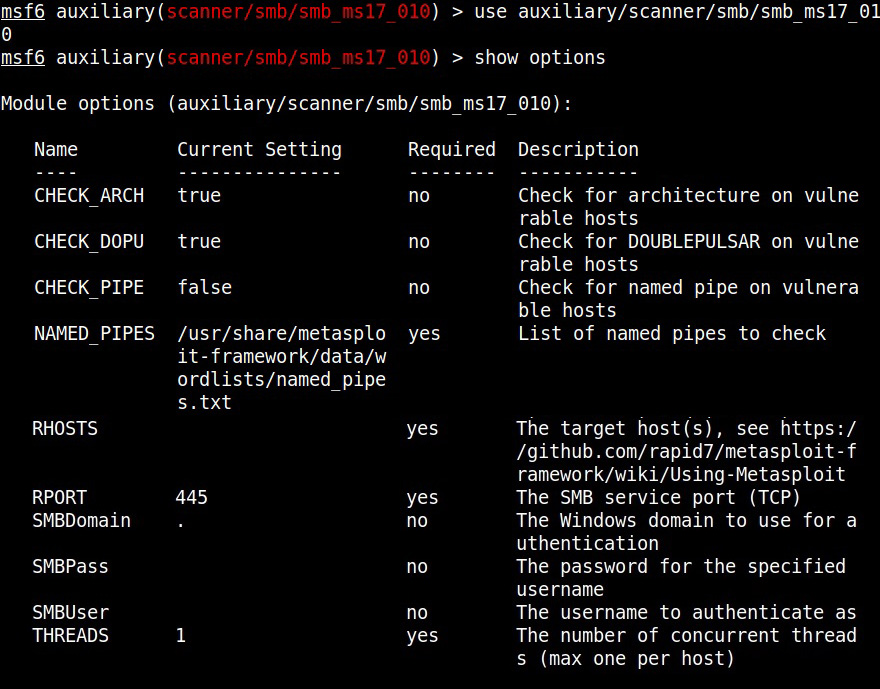880x689 pixels.
Task: Click the Current Setting column header
Action: point(259,149)
